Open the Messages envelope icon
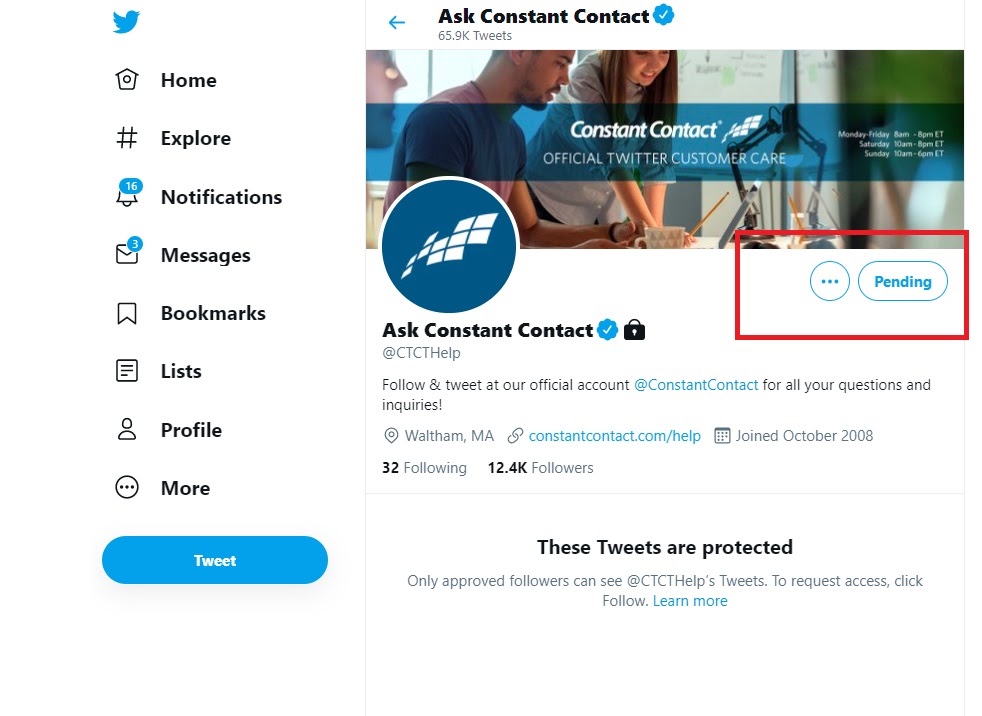Viewport: 982px width, 716px height. pyautogui.click(x=127, y=254)
